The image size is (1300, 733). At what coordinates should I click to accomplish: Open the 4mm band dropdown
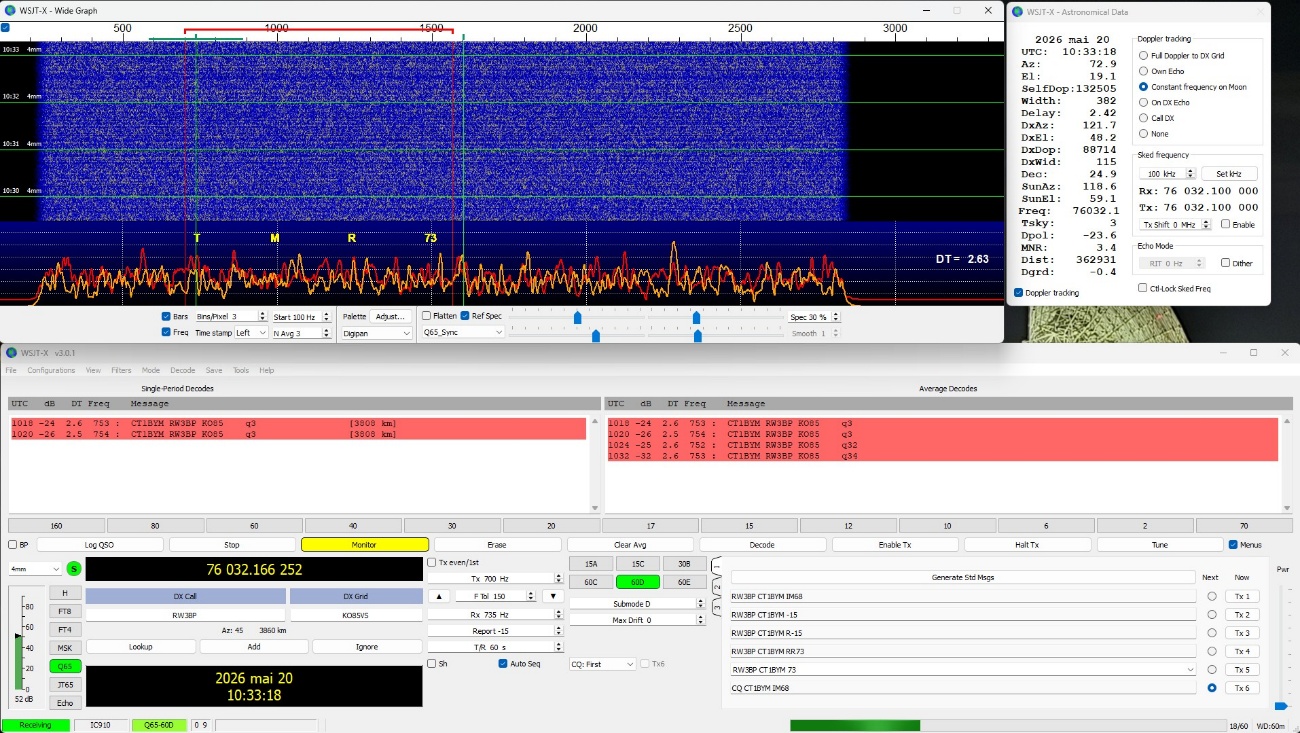(x=35, y=569)
